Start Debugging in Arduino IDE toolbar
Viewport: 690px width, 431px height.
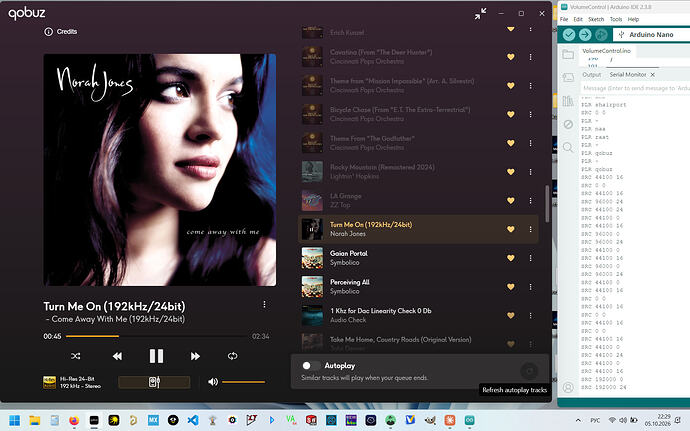(601, 34)
